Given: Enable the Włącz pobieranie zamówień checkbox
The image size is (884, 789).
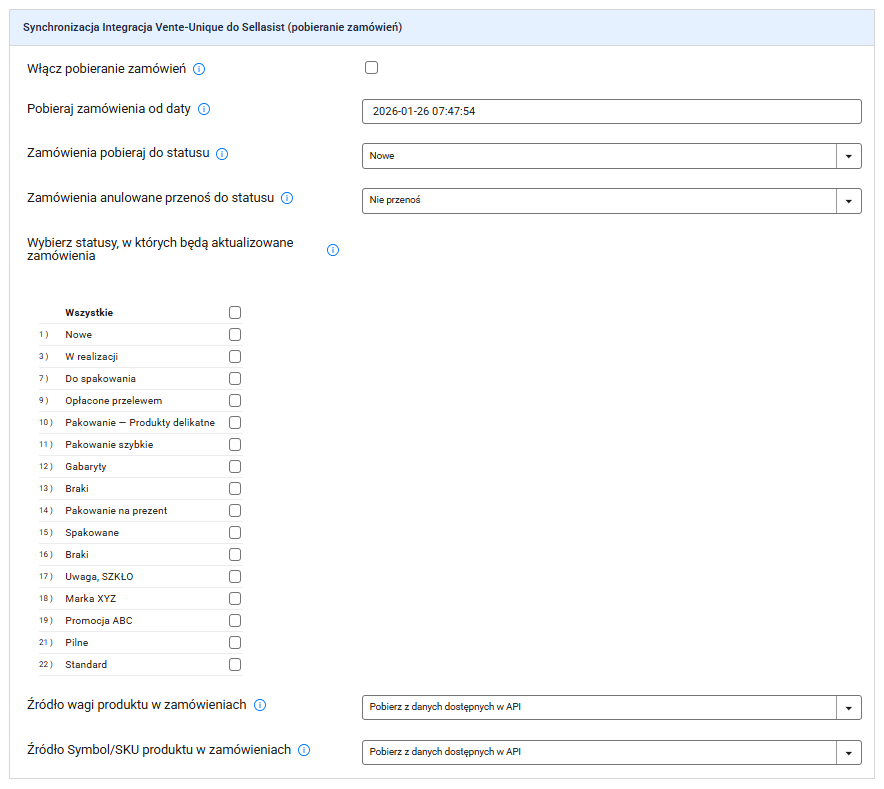Looking at the screenshot, I should coord(372,68).
